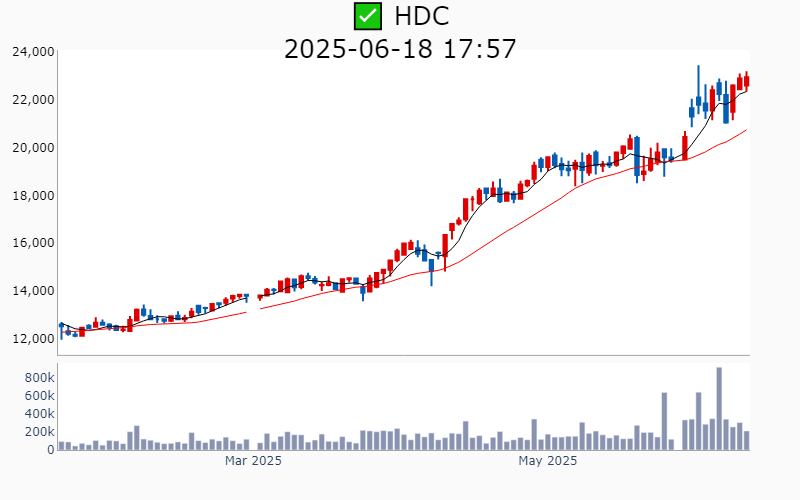800x500 pixels.
Task: Click the 14,000 price axis label
Action: pyautogui.click(x=33, y=291)
